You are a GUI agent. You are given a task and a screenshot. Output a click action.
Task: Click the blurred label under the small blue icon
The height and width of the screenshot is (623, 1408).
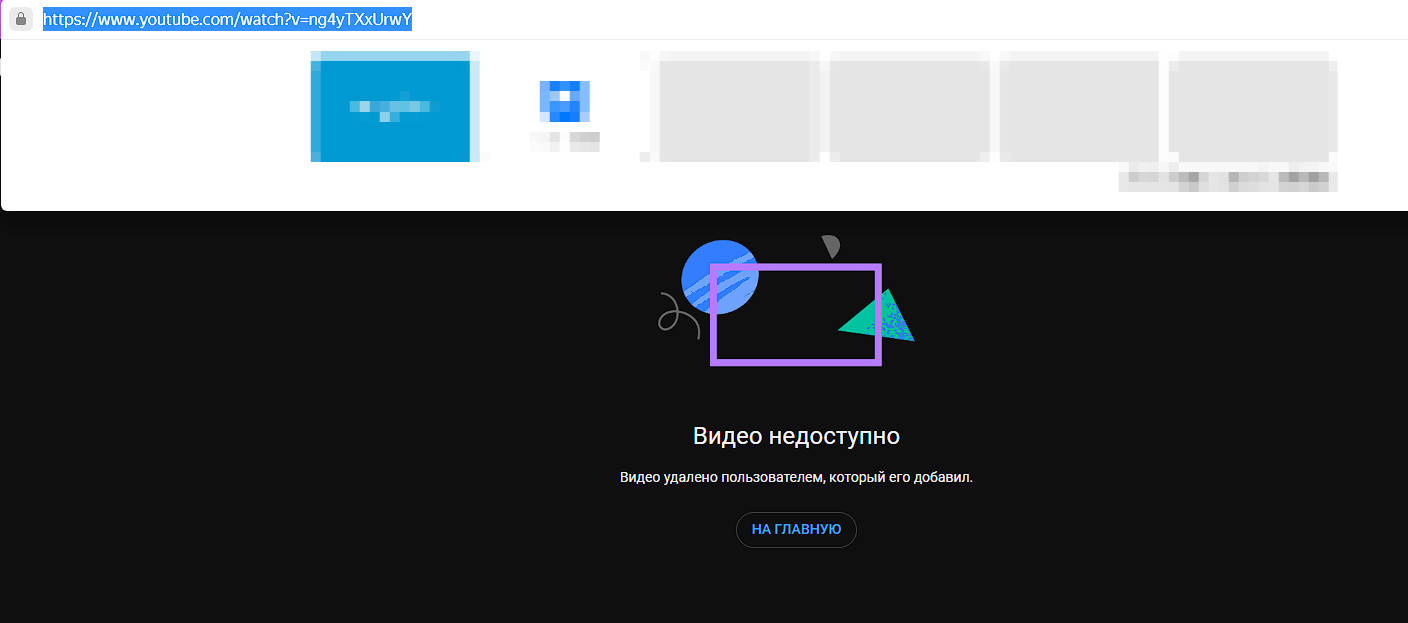[x=565, y=141]
